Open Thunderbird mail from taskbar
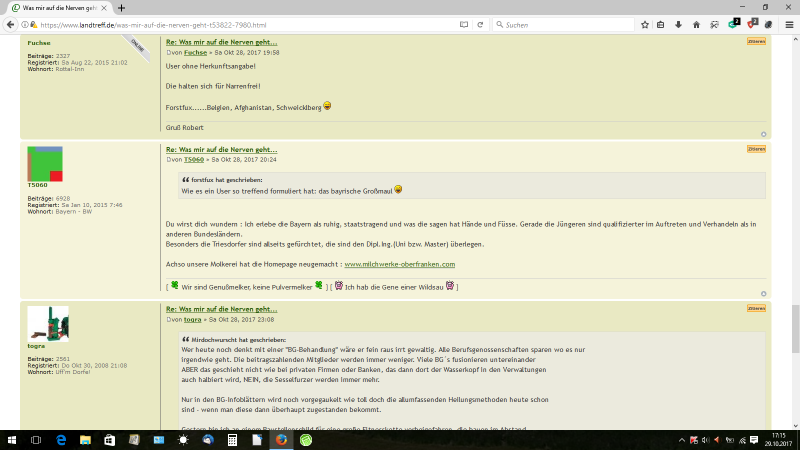The image size is (800, 450). coord(208,440)
